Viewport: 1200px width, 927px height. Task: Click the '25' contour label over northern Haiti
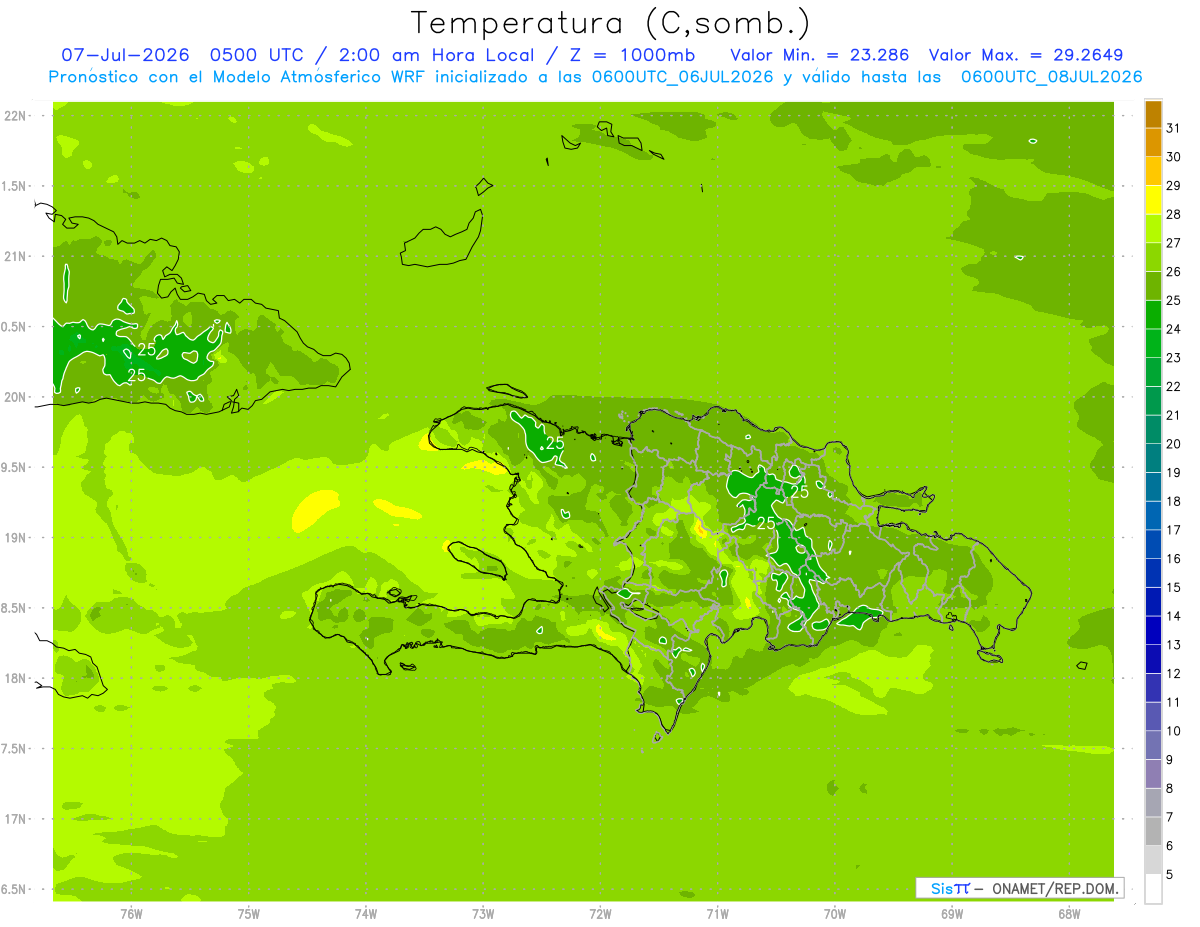coord(555,443)
